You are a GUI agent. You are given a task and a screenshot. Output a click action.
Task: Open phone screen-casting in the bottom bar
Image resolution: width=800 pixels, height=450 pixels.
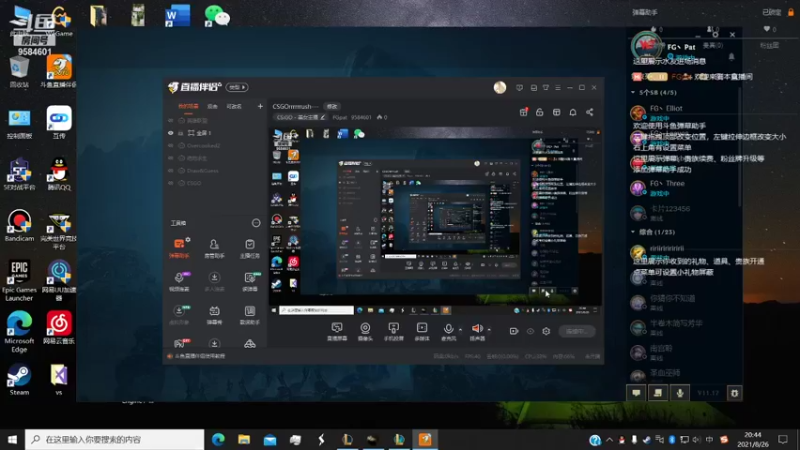pyautogui.click(x=393, y=331)
